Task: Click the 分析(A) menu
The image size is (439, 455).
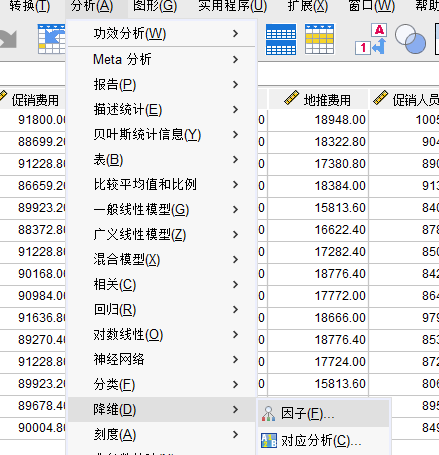Action: [x=92, y=6]
